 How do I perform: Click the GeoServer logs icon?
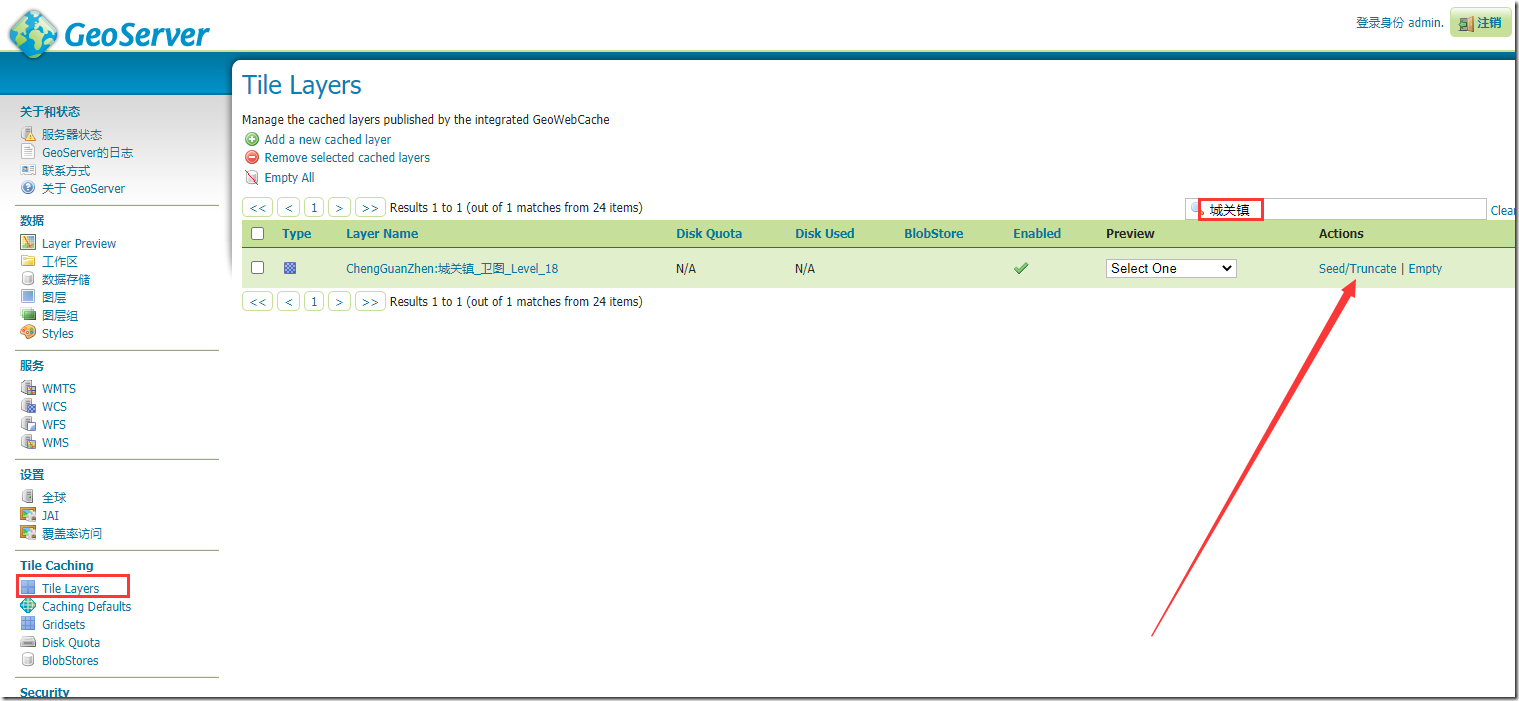28,152
